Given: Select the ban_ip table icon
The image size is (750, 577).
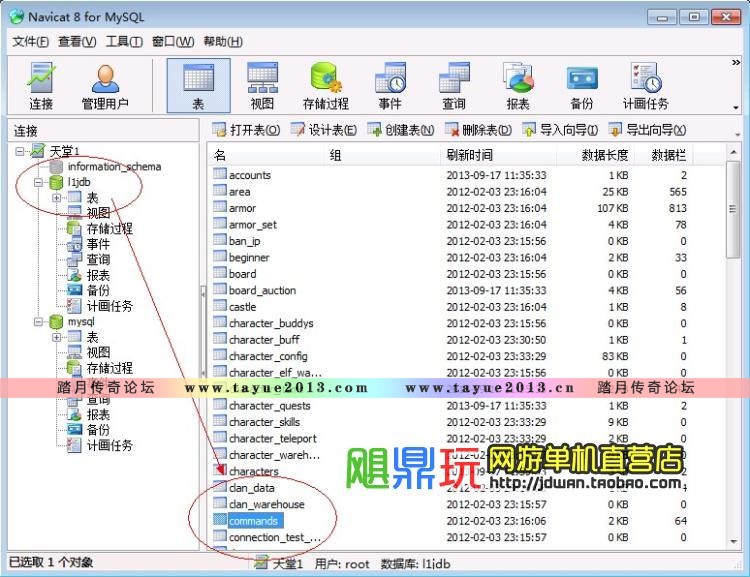Looking at the screenshot, I should (220, 240).
